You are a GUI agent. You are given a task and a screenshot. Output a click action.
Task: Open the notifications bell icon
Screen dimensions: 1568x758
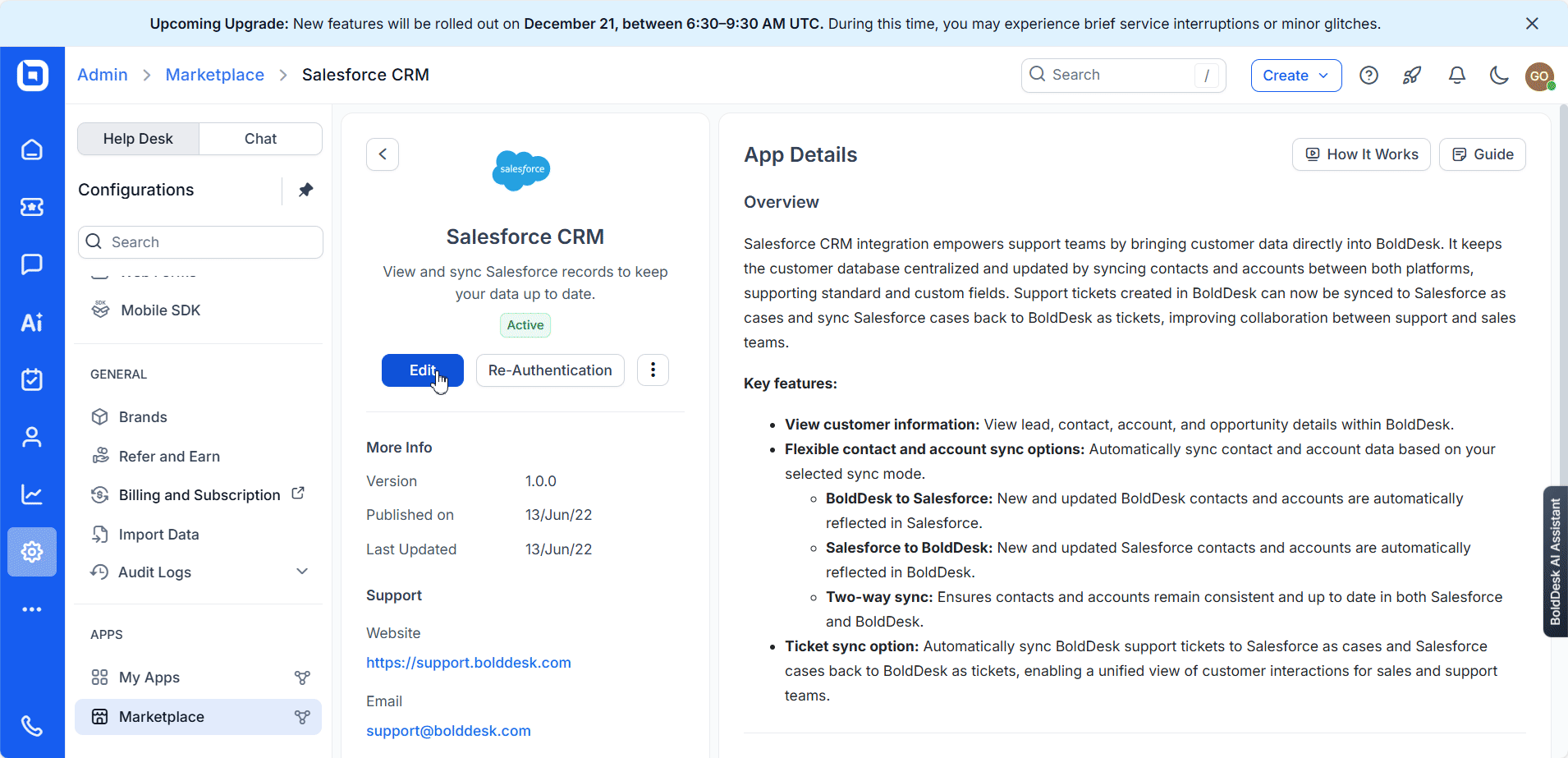coord(1456,75)
